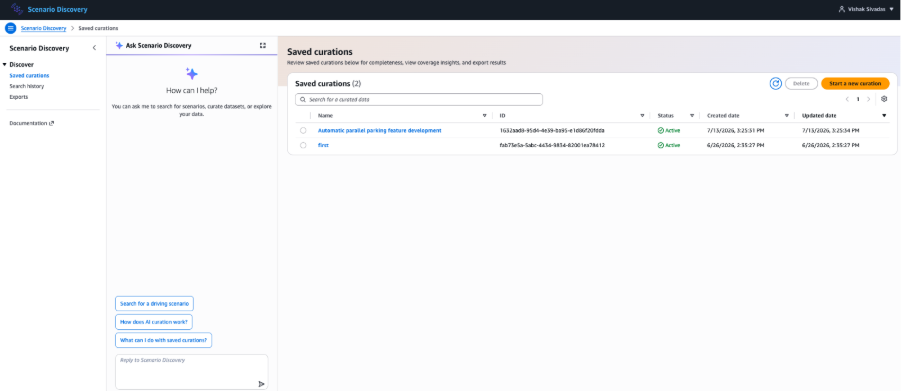901x391 pixels.
Task: Refresh the saved curations table
Action: pyautogui.click(x=776, y=83)
